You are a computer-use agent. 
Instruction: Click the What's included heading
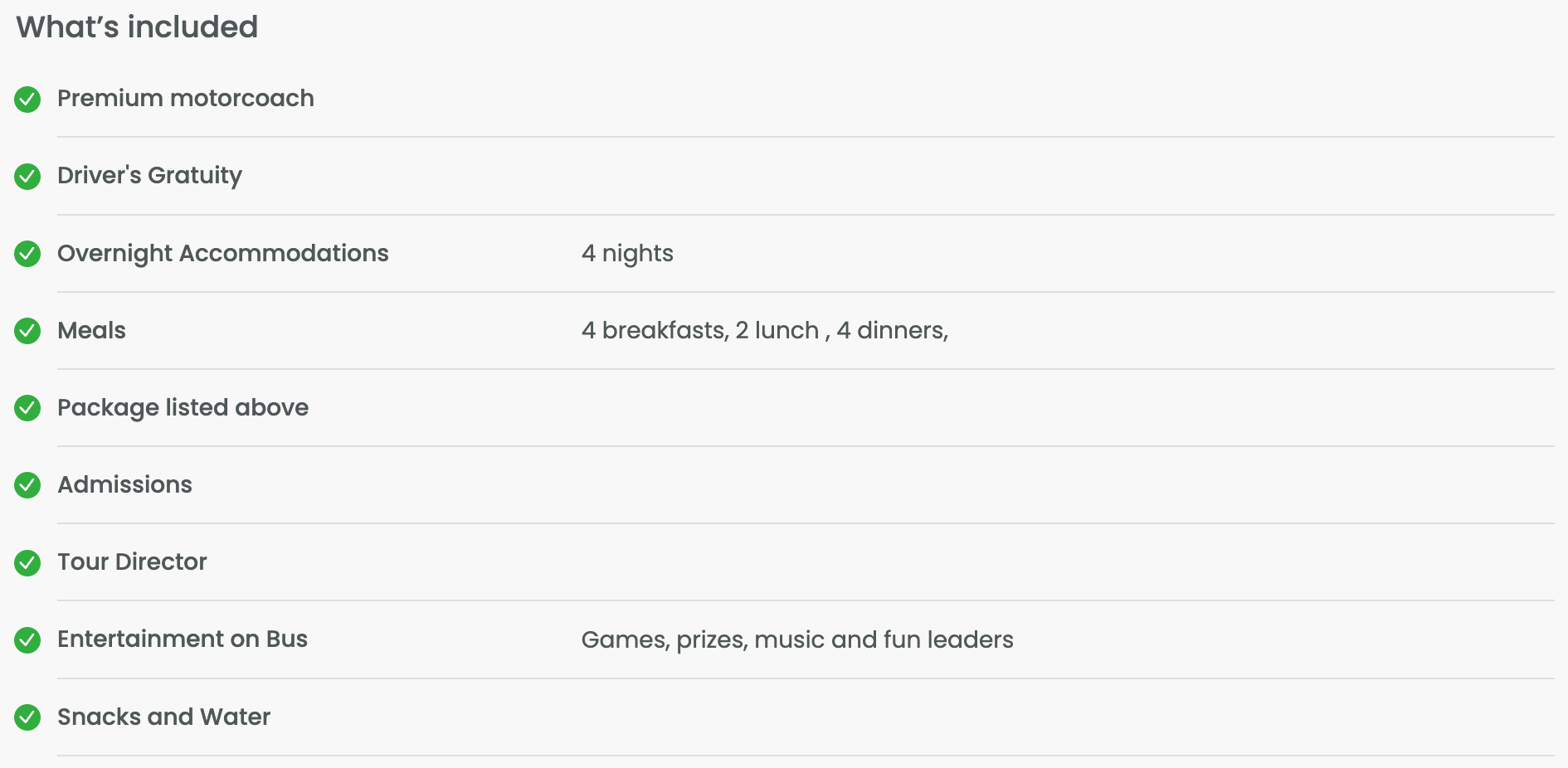coord(137,27)
